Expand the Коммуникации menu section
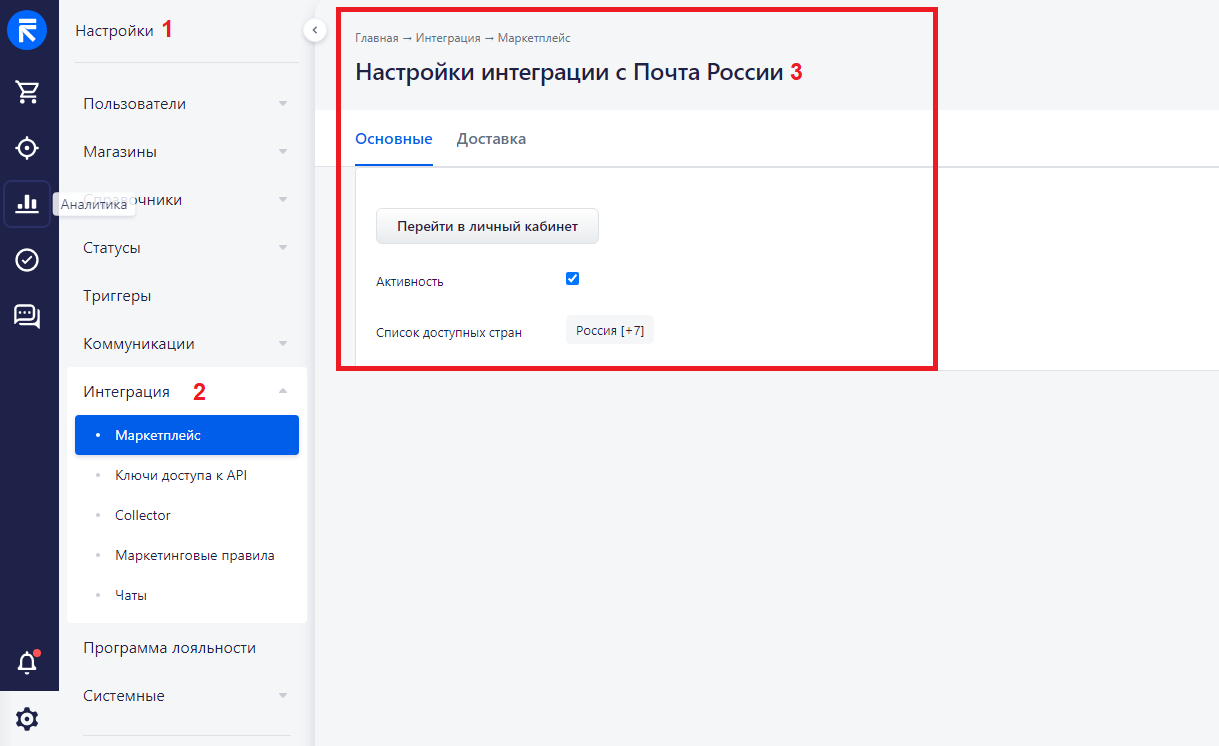Image resolution: width=1219 pixels, height=746 pixels. click(x=186, y=344)
